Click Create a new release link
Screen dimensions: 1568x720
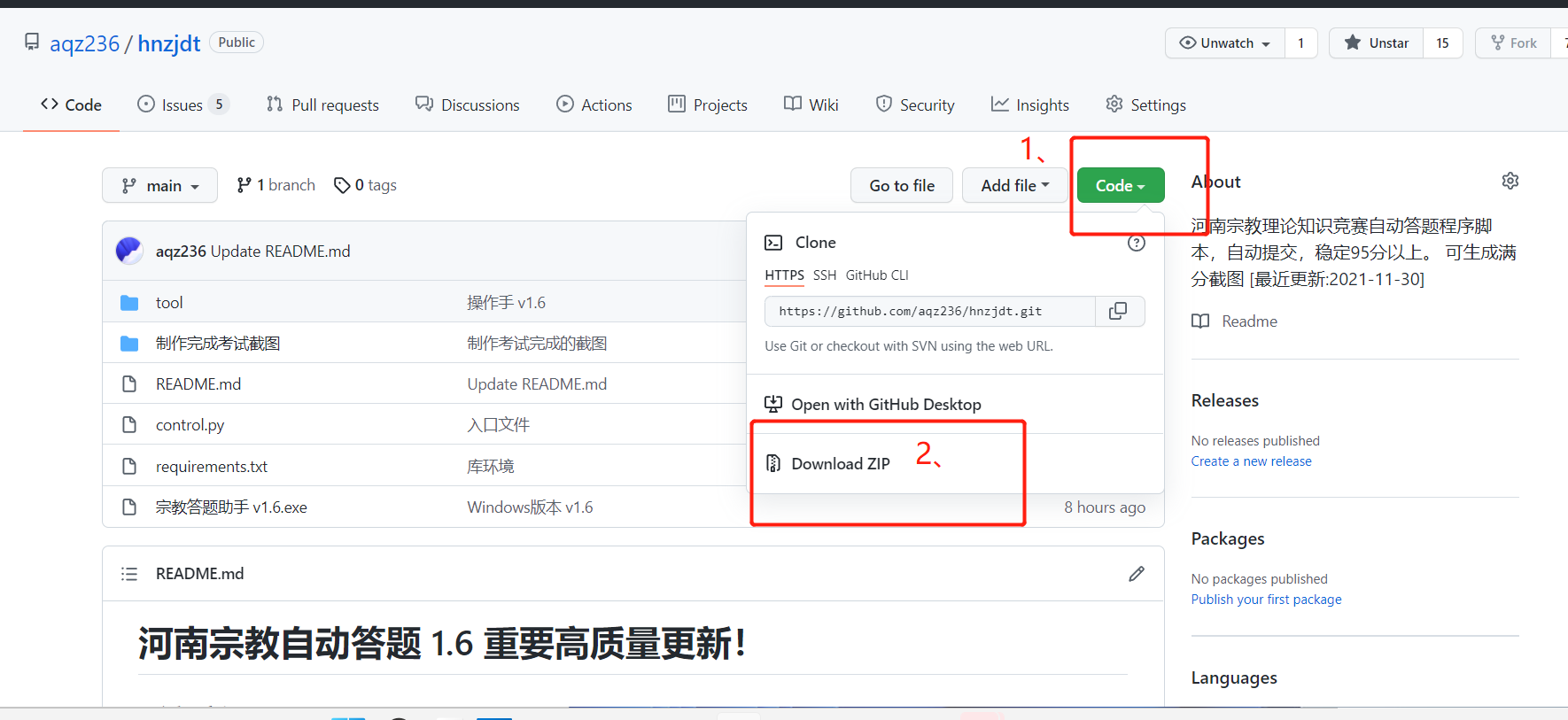1251,461
